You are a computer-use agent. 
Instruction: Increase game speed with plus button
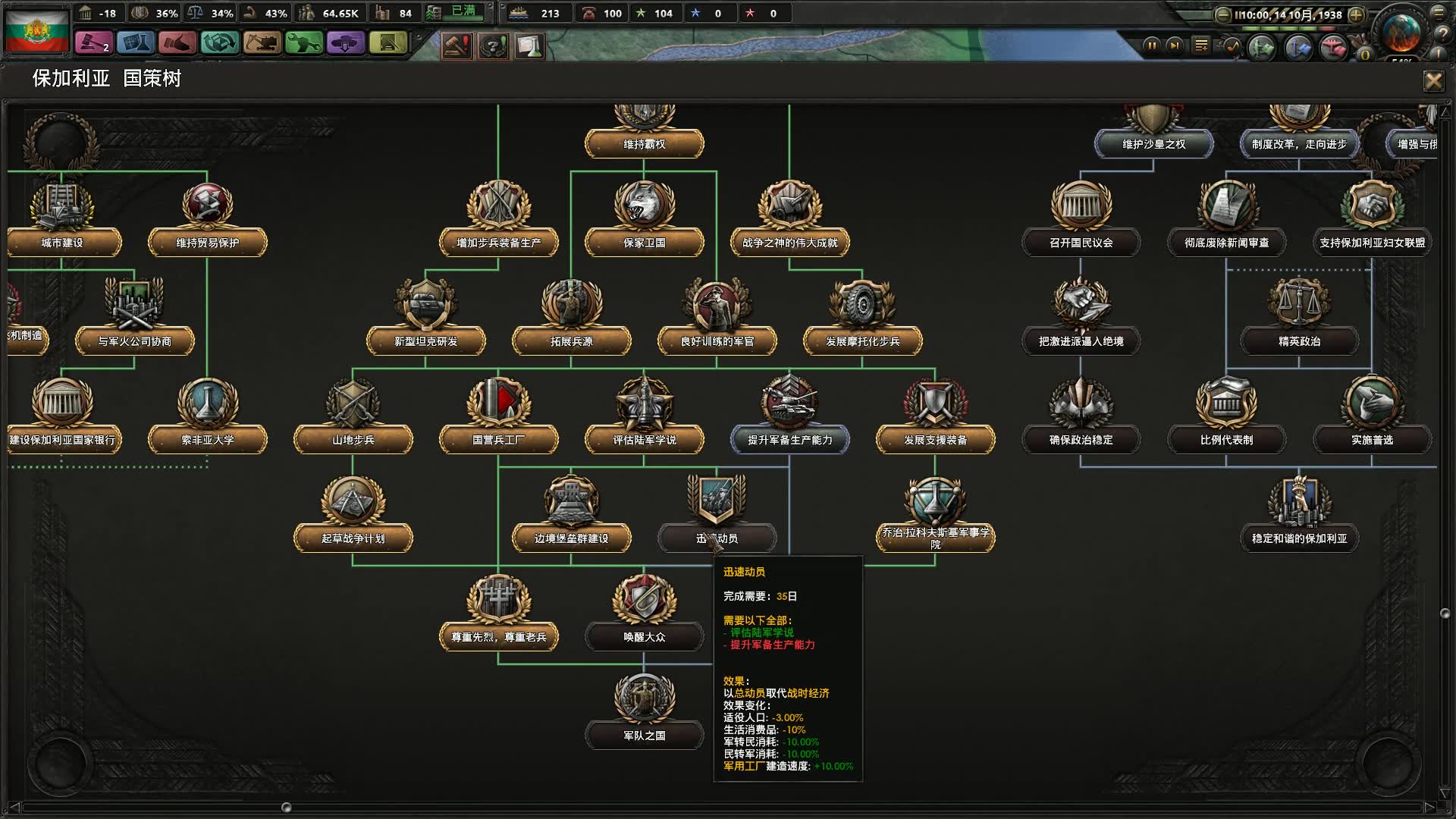[1356, 14]
